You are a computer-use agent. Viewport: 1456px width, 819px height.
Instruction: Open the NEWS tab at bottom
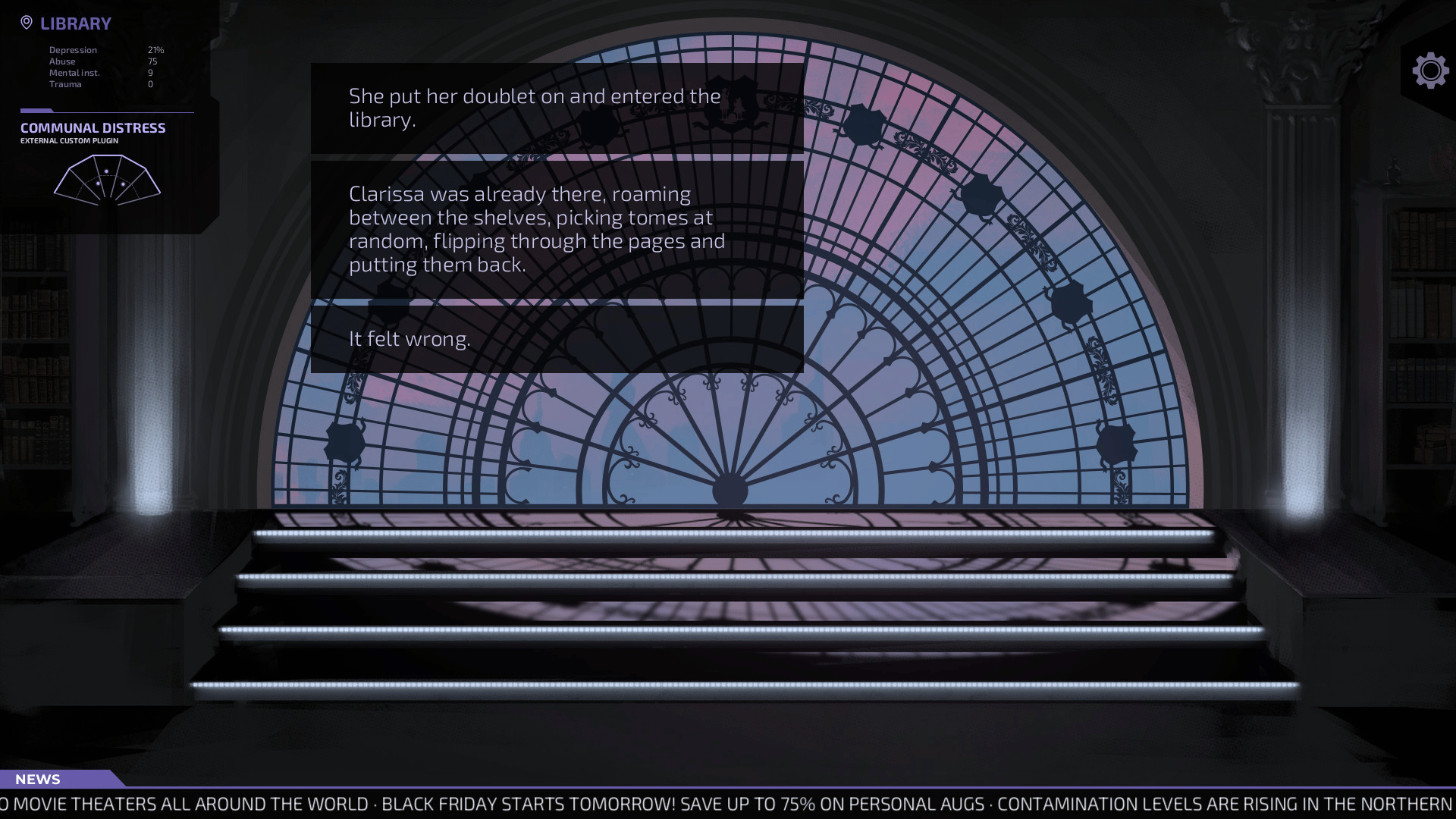(x=38, y=779)
